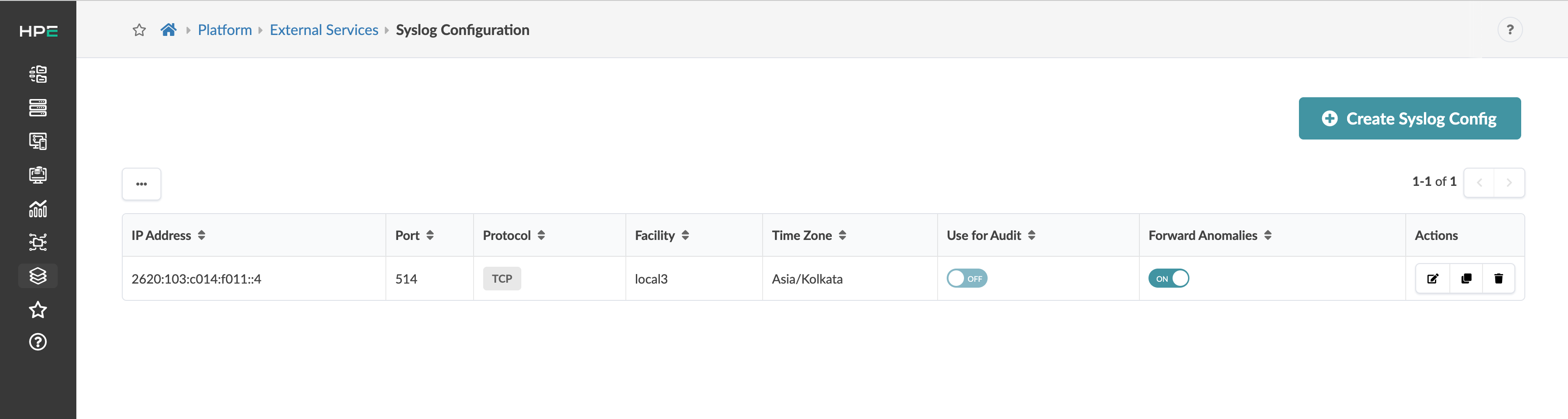The image size is (1568, 419).
Task: Clone the 2620:103:c014:f011::4 syslog entry
Action: click(1466, 279)
